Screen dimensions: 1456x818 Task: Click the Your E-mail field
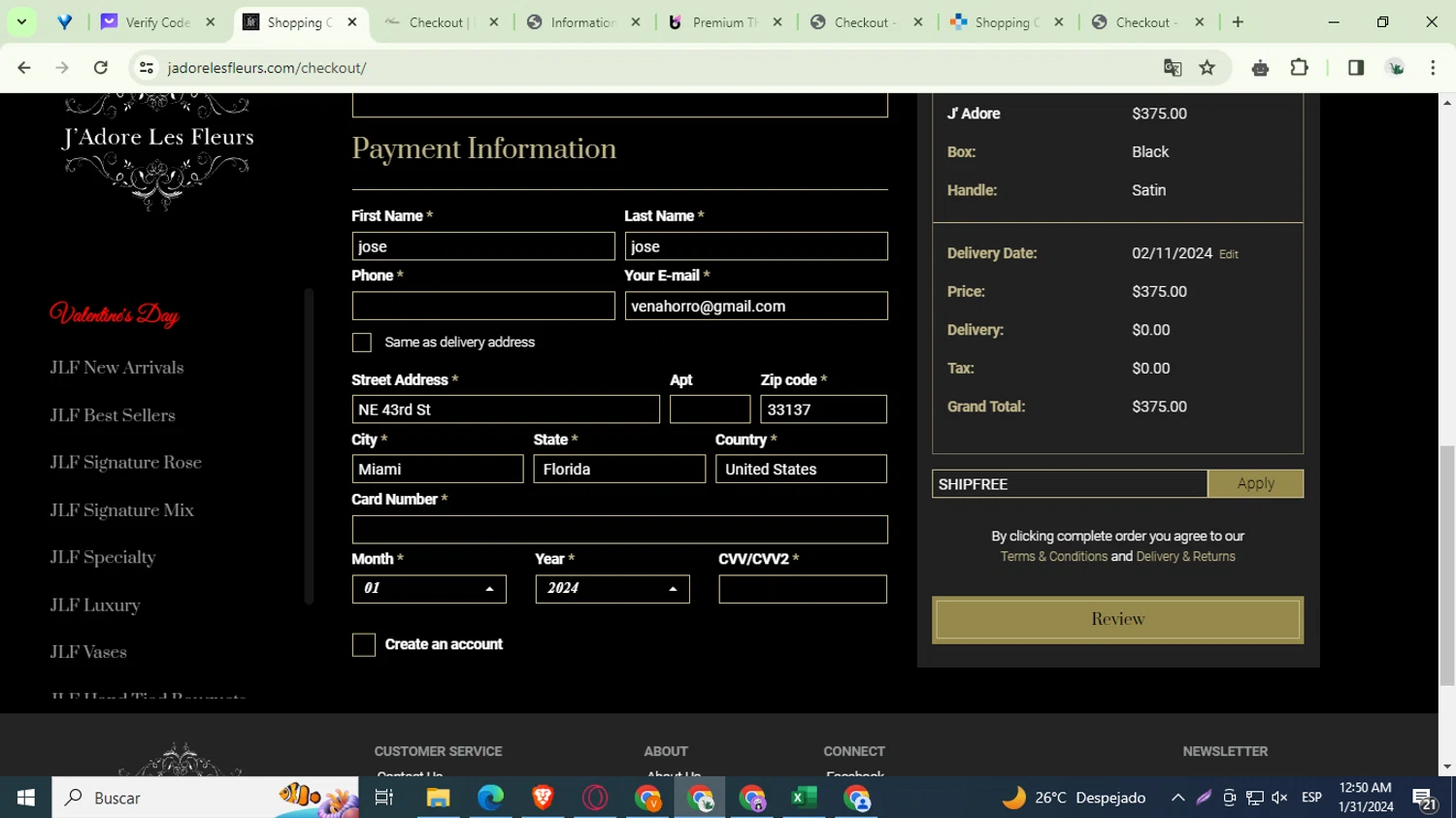pyautogui.click(x=756, y=306)
